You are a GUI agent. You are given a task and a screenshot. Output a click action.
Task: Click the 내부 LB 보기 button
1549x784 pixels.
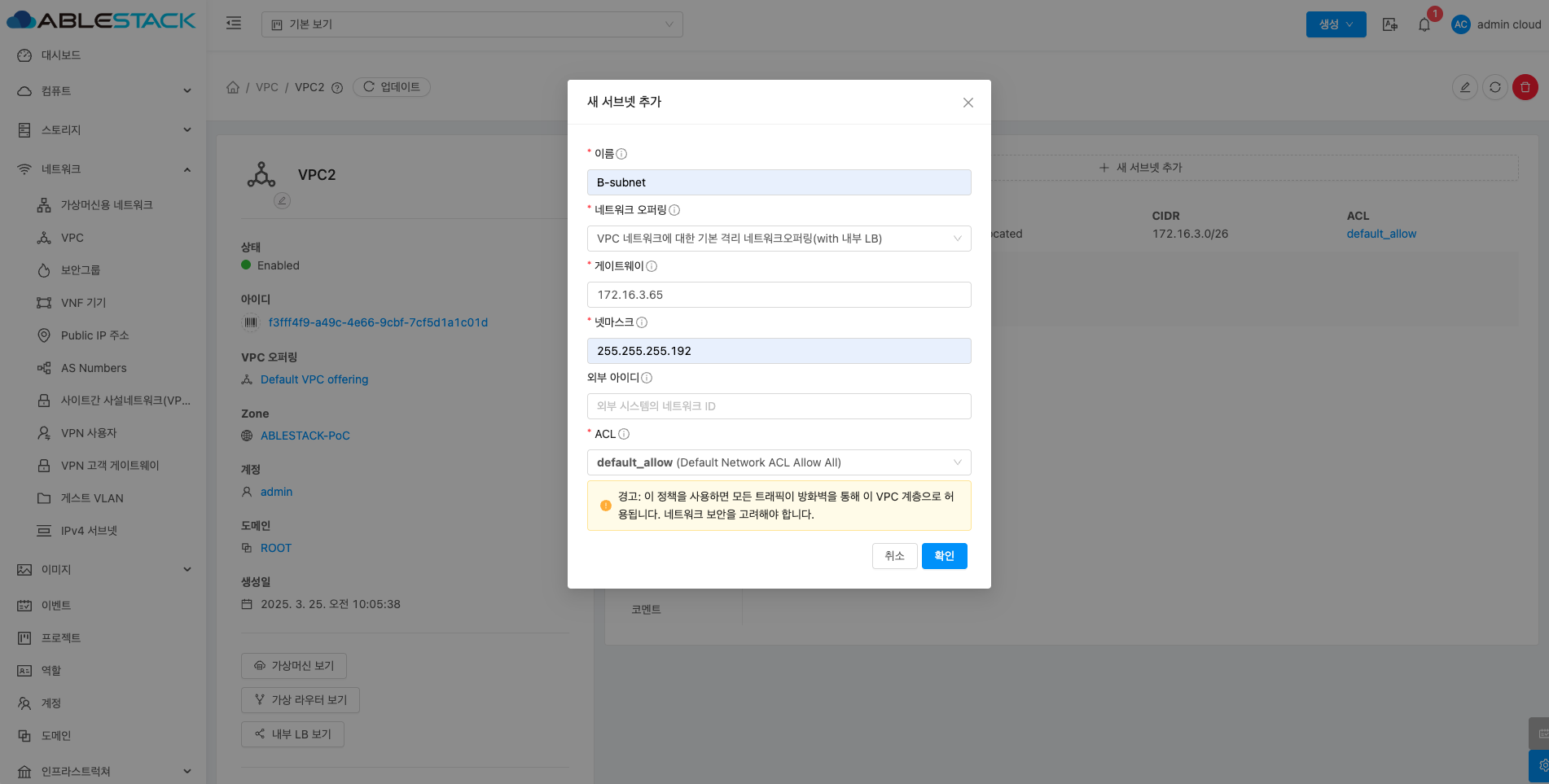coord(292,734)
